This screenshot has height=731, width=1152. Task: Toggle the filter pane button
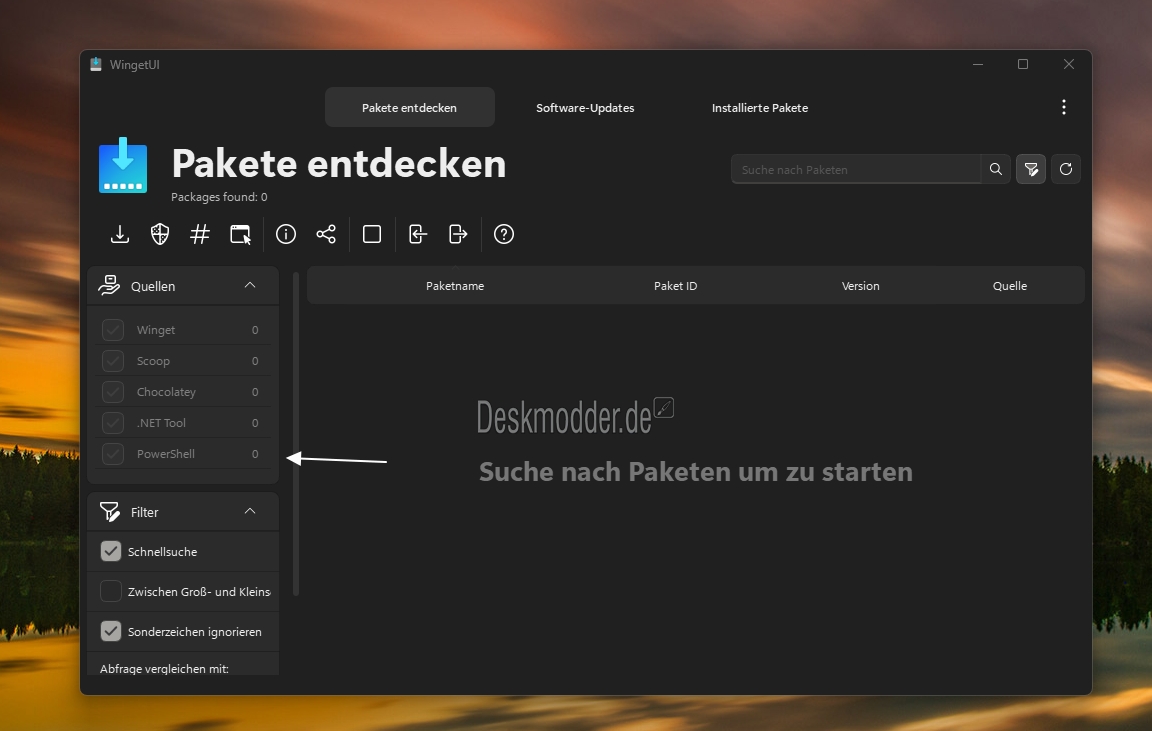pos(1031,169)
